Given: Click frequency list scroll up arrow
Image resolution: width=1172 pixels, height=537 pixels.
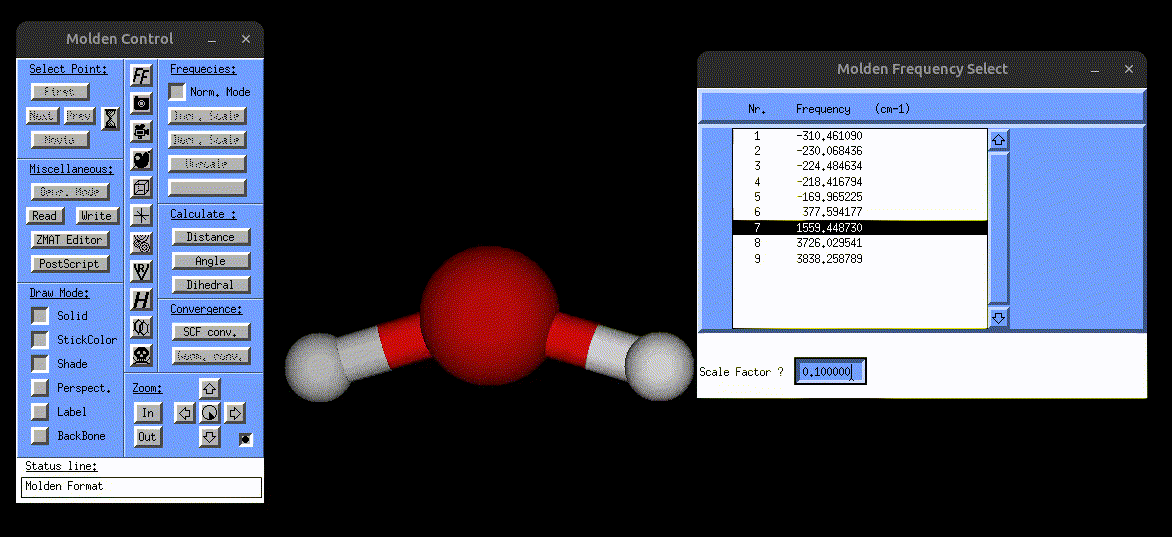Looking at the screenshot, I should pos(998,140).
